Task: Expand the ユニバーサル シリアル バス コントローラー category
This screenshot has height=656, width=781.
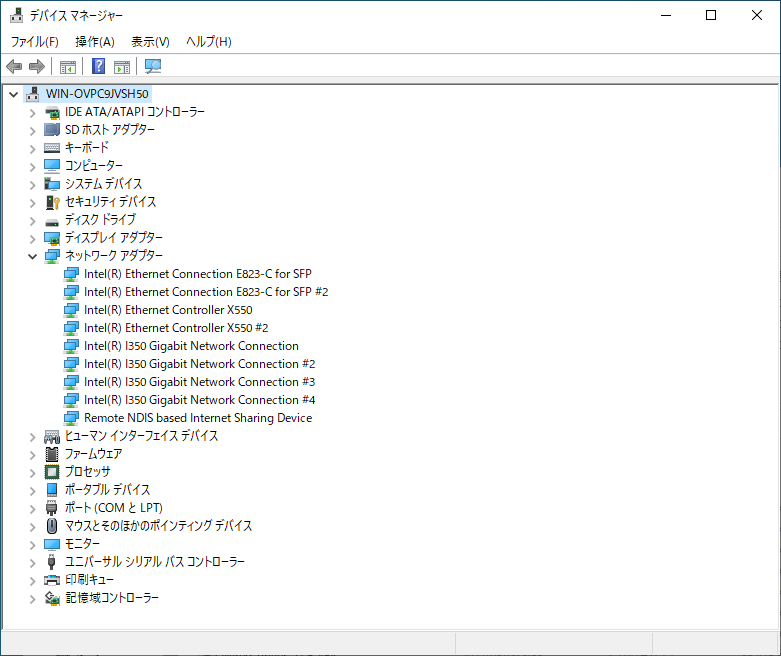Action: point(32,563)
